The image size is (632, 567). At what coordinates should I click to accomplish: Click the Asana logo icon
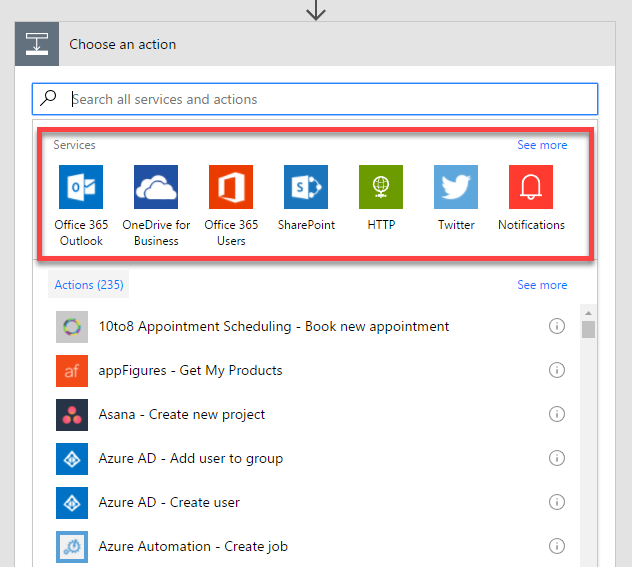coord(72,415)
